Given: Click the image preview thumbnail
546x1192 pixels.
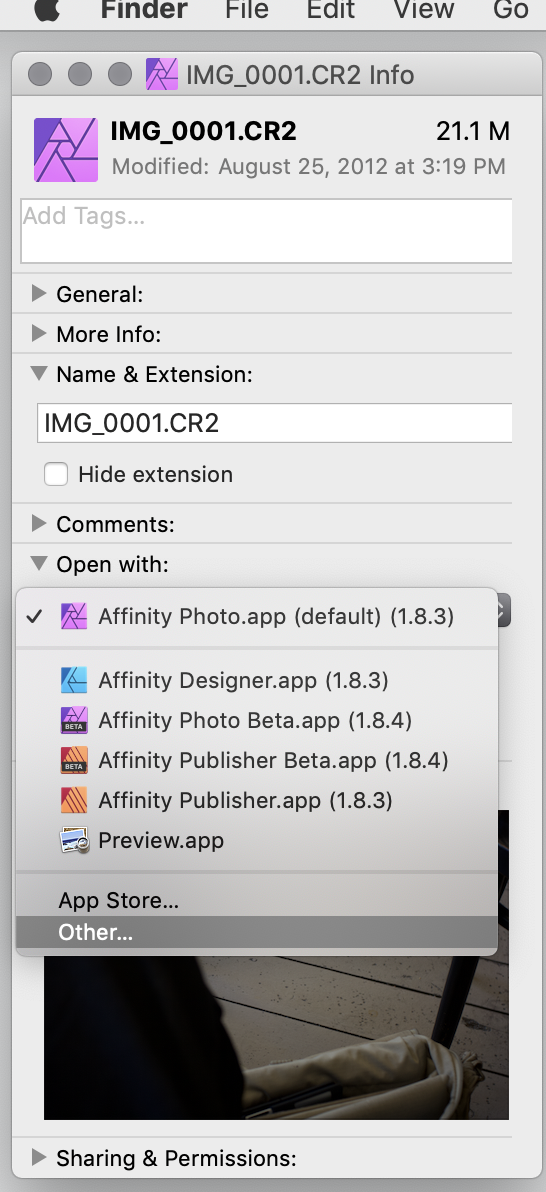Looking at the screenshot, I should pyautogui.click(x=276, y=1038).
